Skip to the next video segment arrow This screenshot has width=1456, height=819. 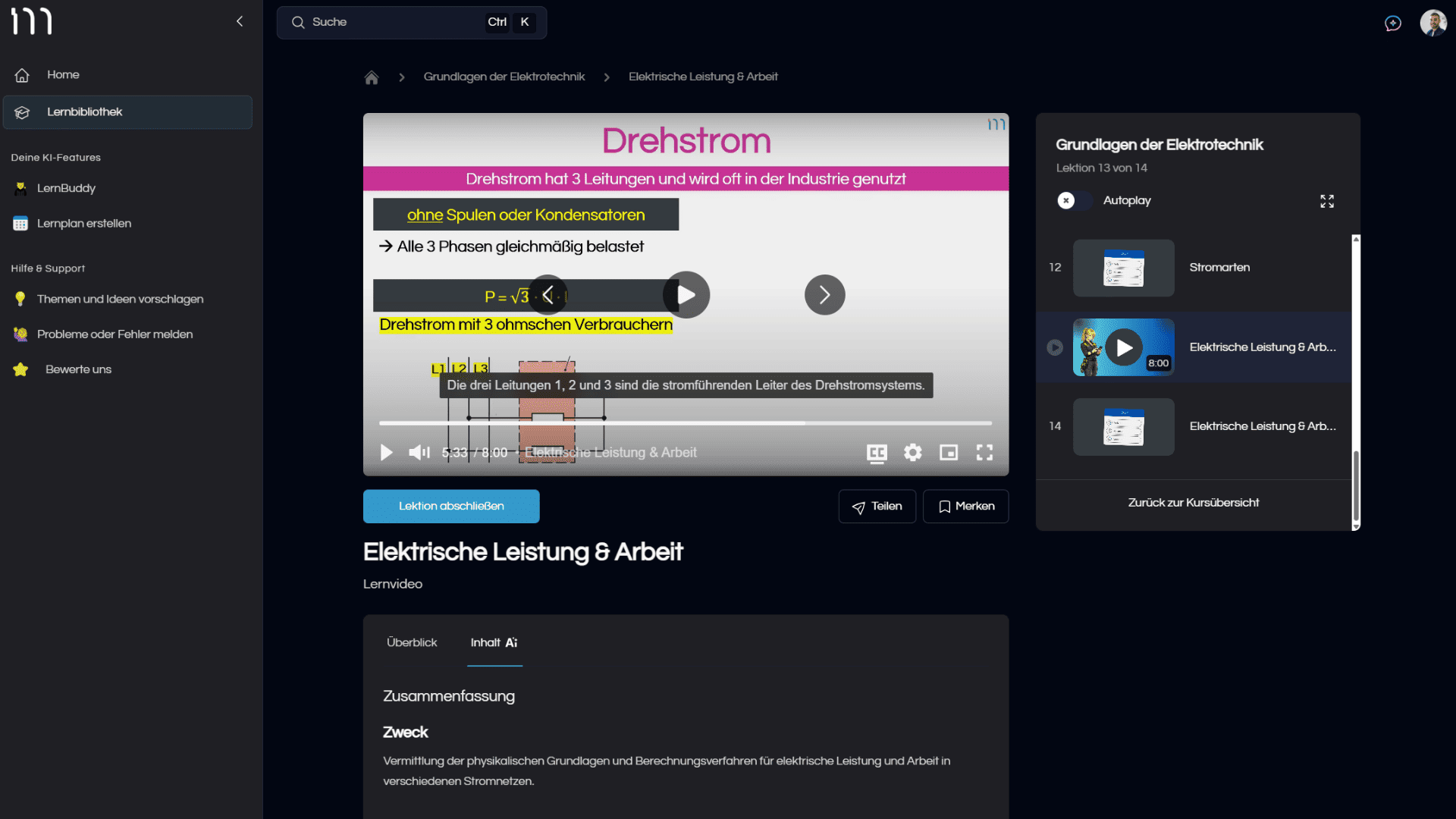(824, 295)
